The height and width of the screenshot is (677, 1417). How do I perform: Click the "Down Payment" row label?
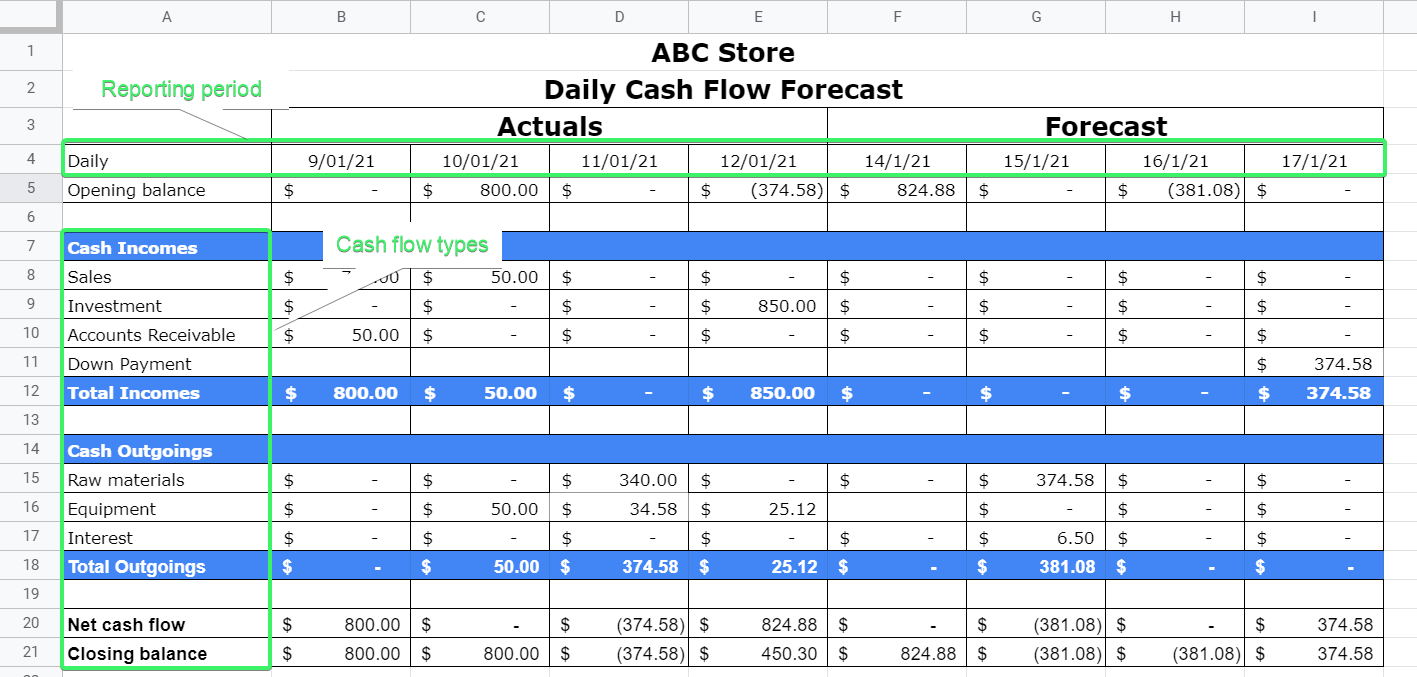[x=129, y=364]
